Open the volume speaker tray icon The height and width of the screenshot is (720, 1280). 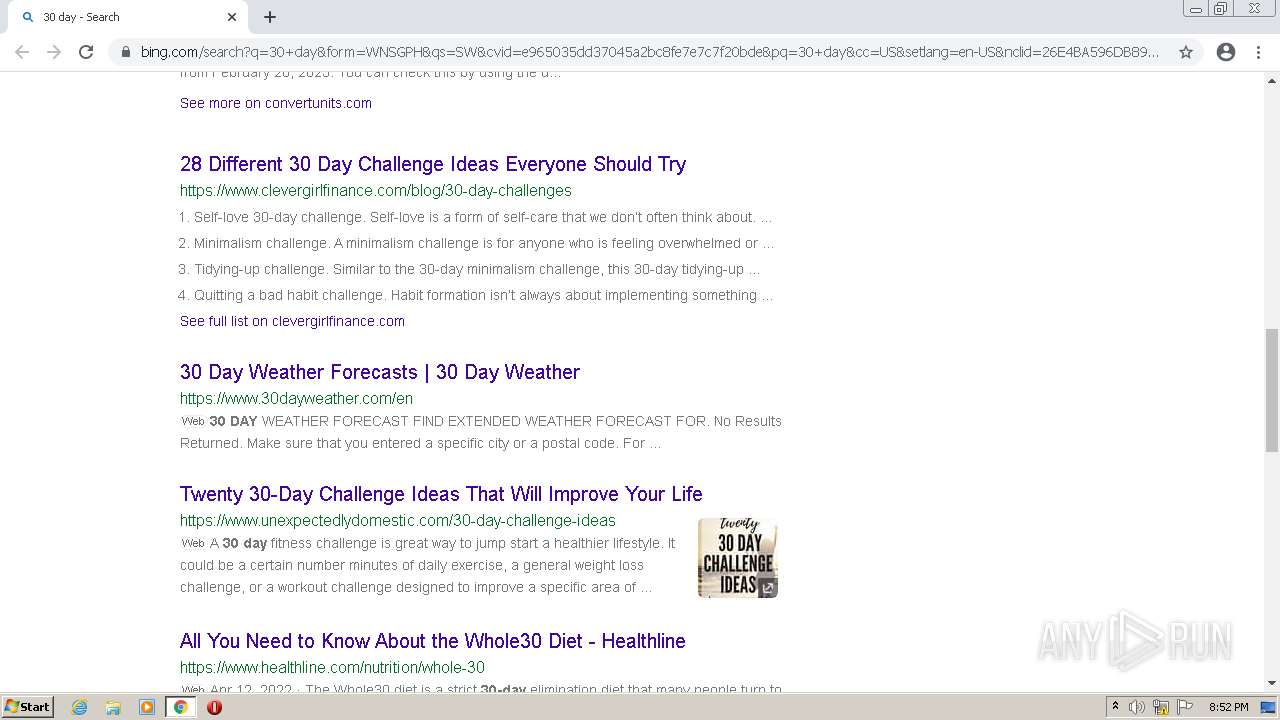coord(1136,707)
